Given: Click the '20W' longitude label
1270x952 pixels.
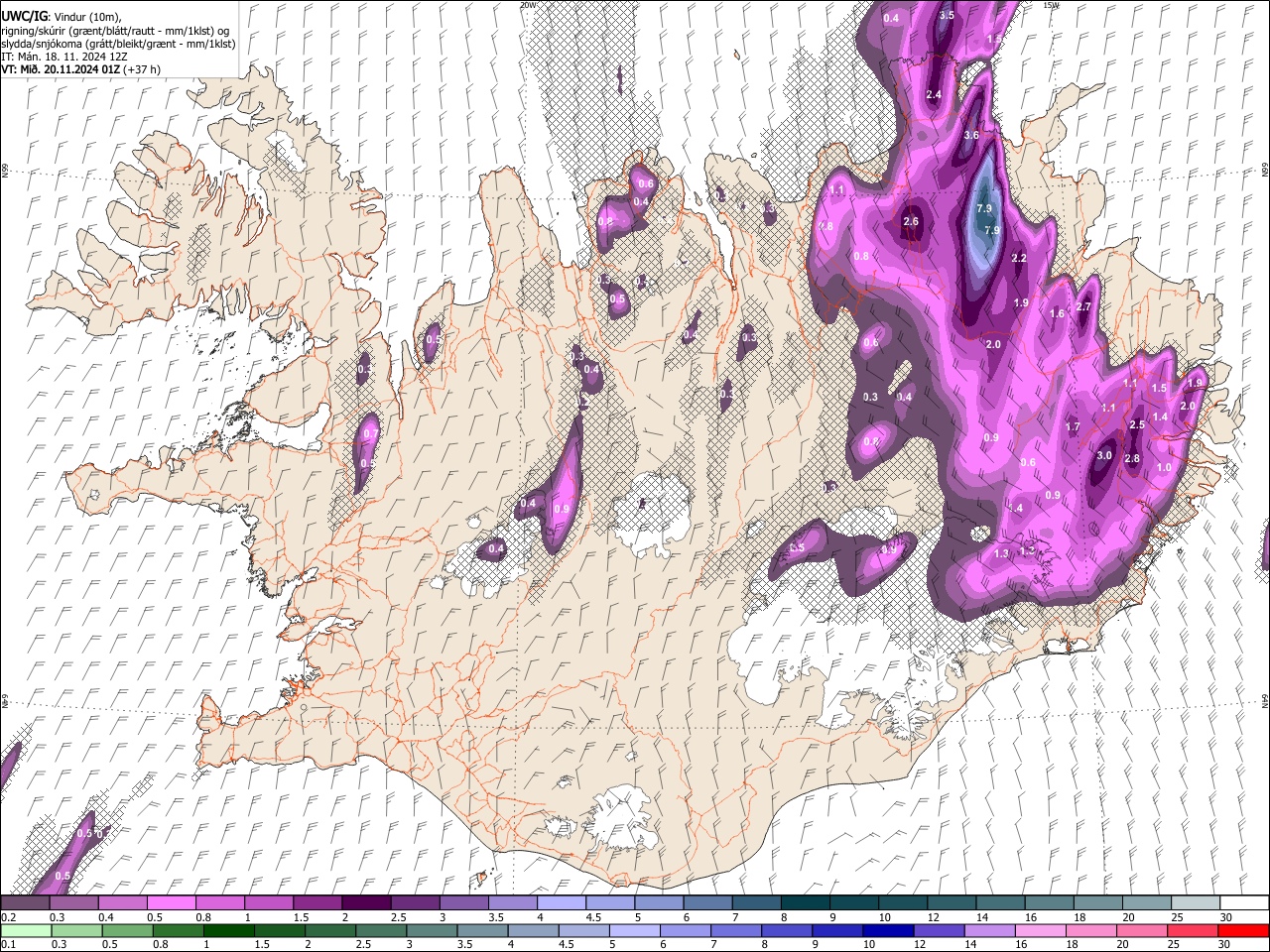Looking at the screenshot, I should [x=528, y=5].
